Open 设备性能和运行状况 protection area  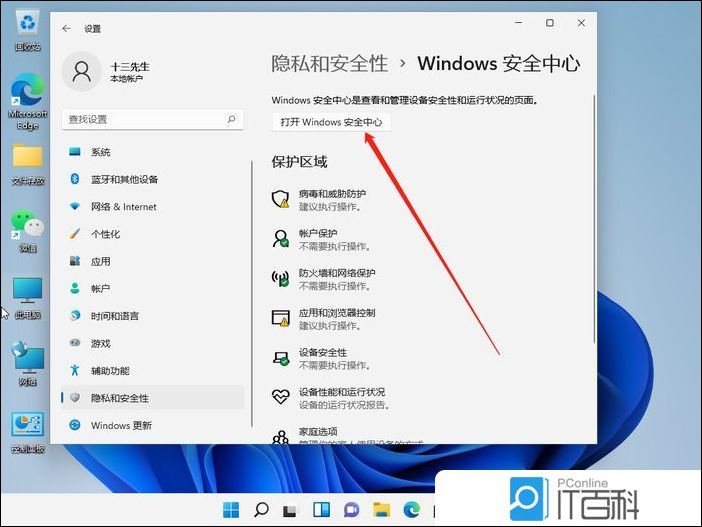point(331,398)
